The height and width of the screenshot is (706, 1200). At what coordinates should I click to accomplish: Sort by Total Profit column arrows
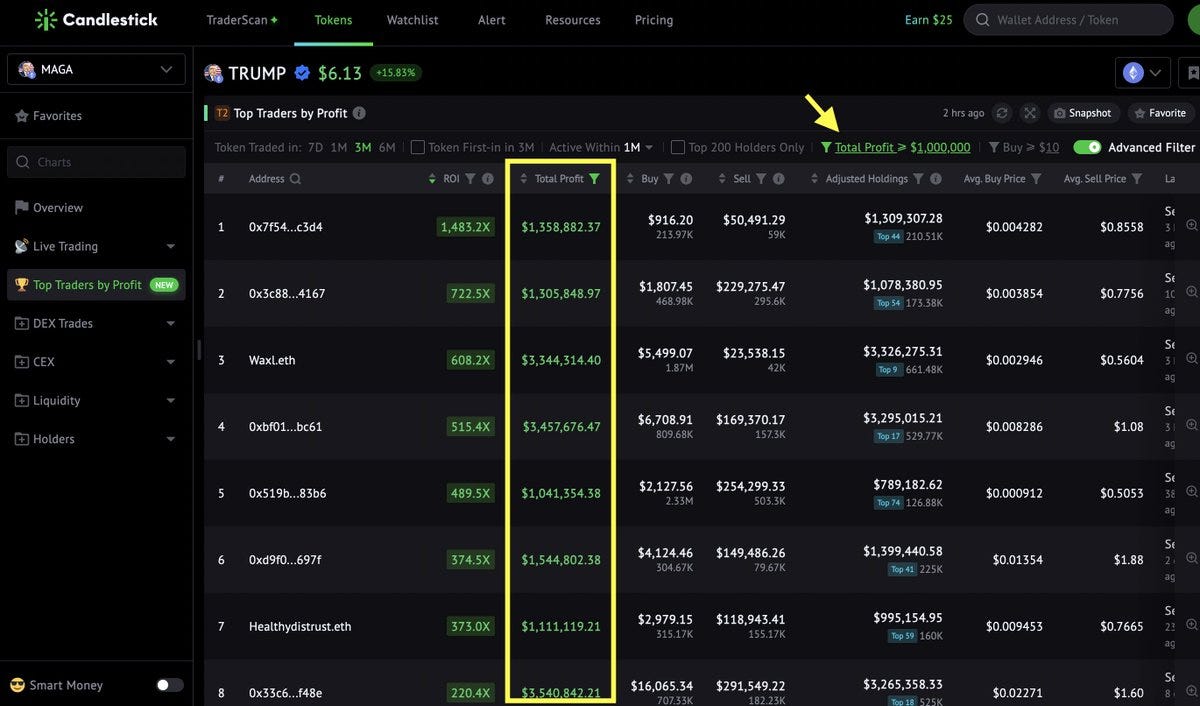click(524, 179)
